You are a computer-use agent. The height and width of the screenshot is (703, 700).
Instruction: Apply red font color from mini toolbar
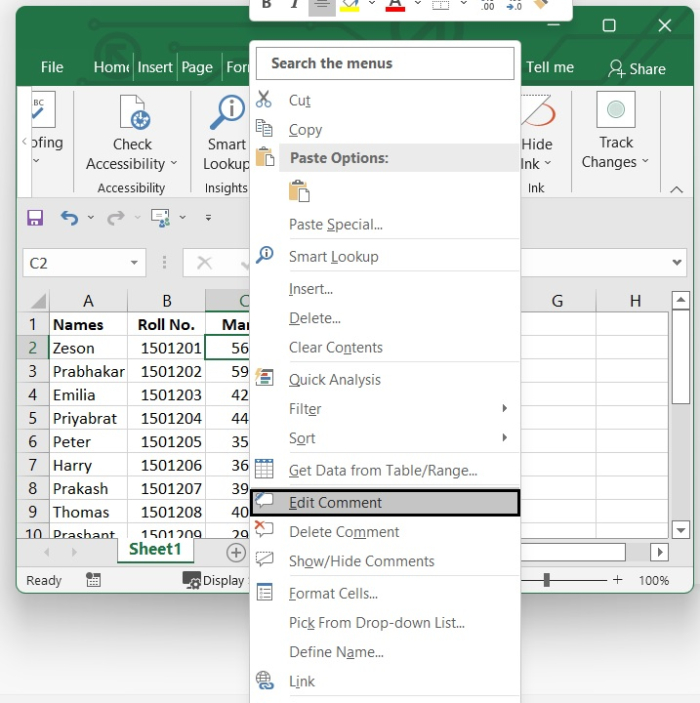coord(395,5)
